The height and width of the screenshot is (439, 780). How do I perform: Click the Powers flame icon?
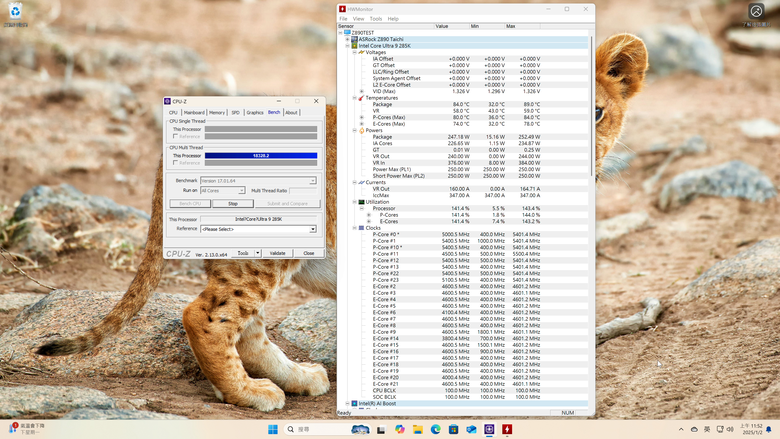(x=361, y=130)
